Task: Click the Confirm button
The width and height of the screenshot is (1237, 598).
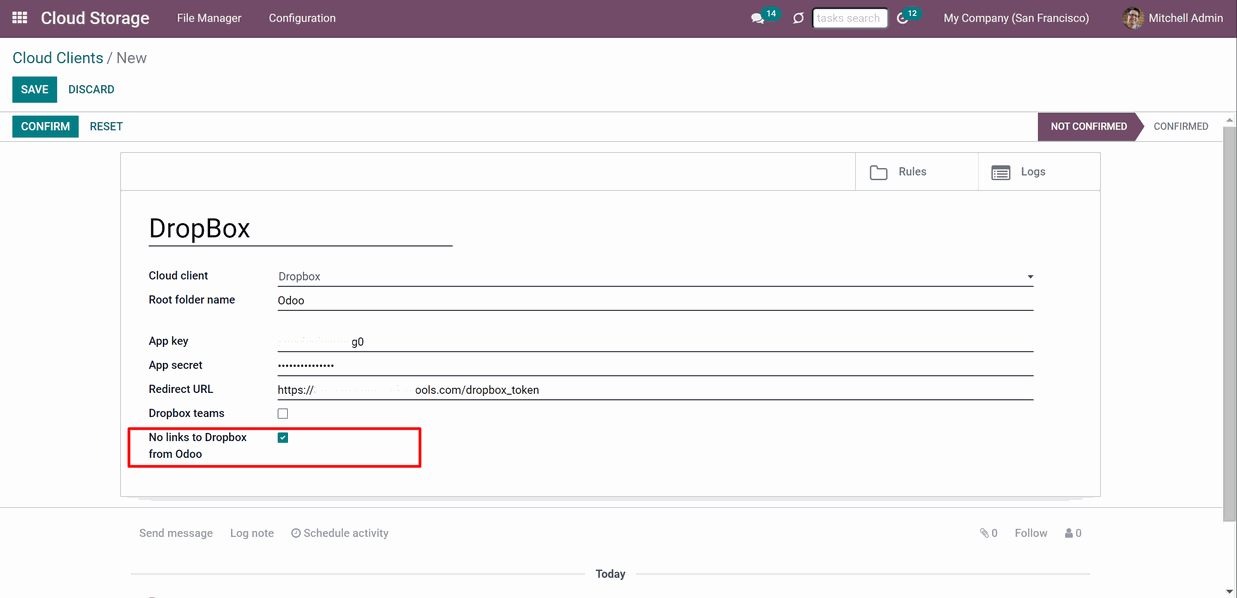Action: click(45, 127)
